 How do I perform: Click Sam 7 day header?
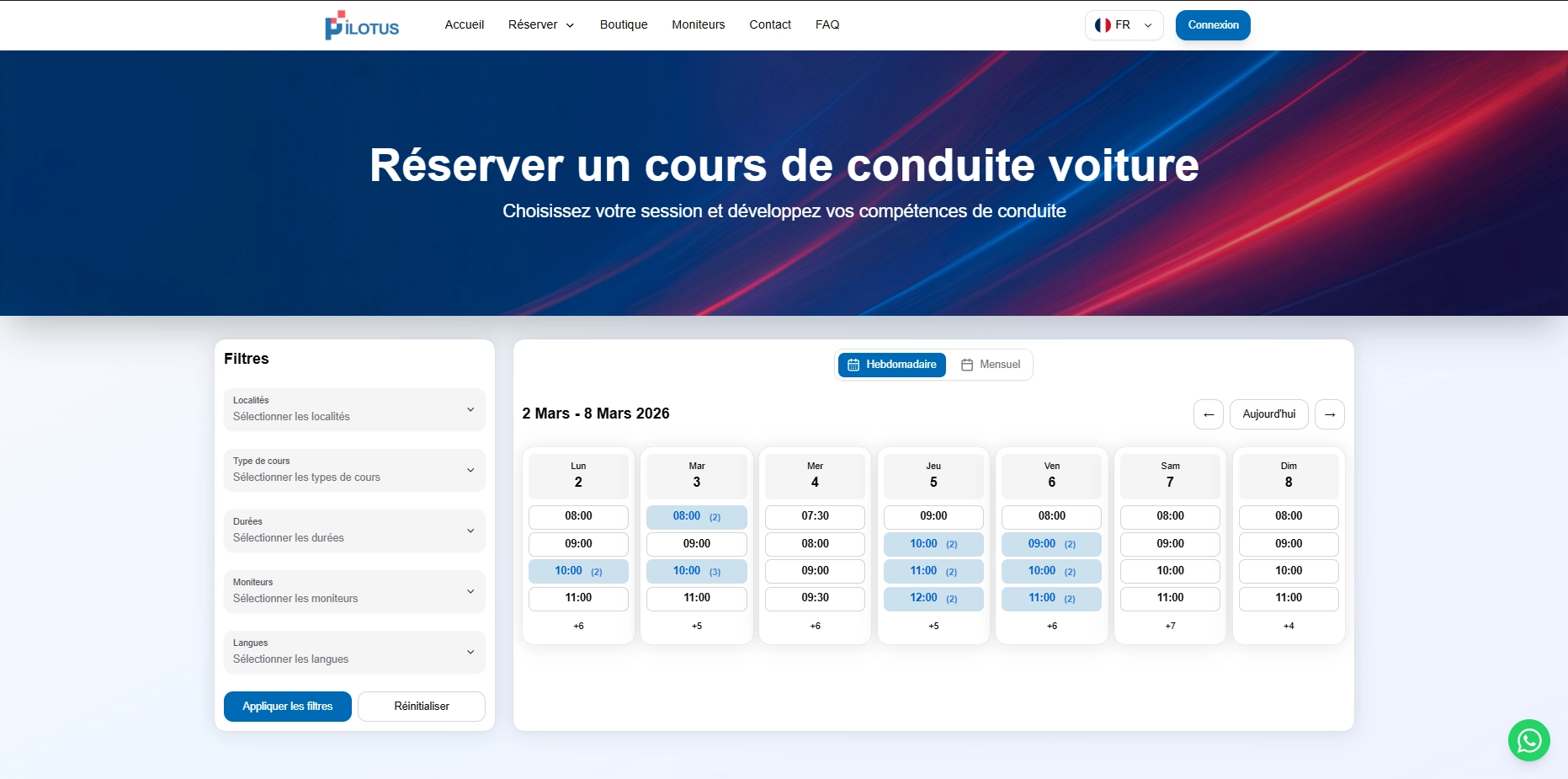click(x=1170, y=476)
